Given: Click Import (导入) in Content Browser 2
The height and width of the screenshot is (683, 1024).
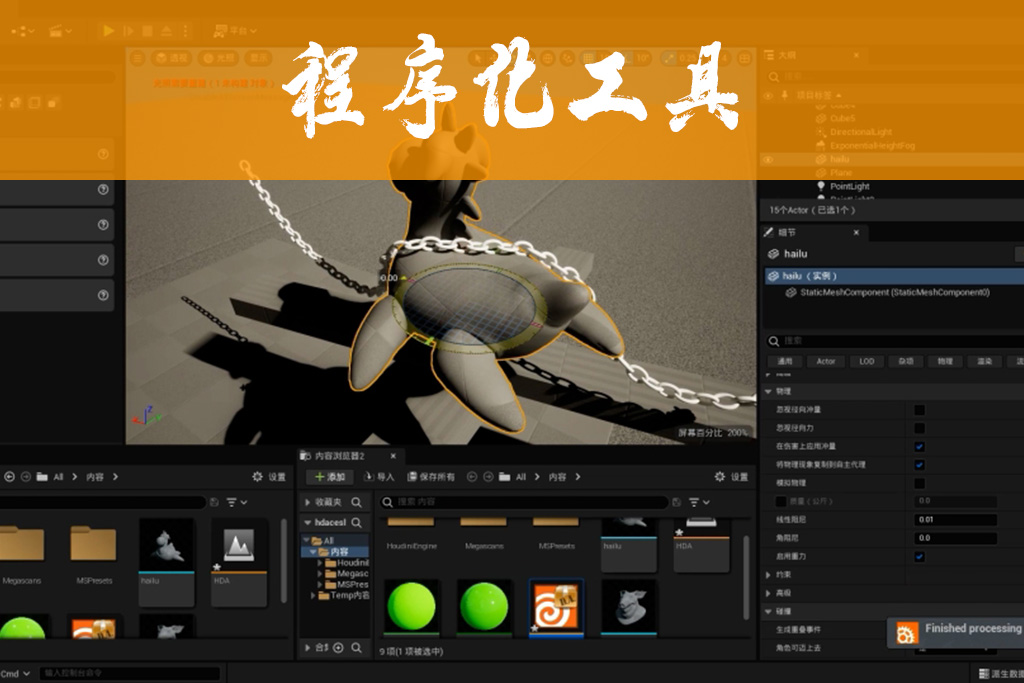Looking at the screenshot, I should 379,477.
